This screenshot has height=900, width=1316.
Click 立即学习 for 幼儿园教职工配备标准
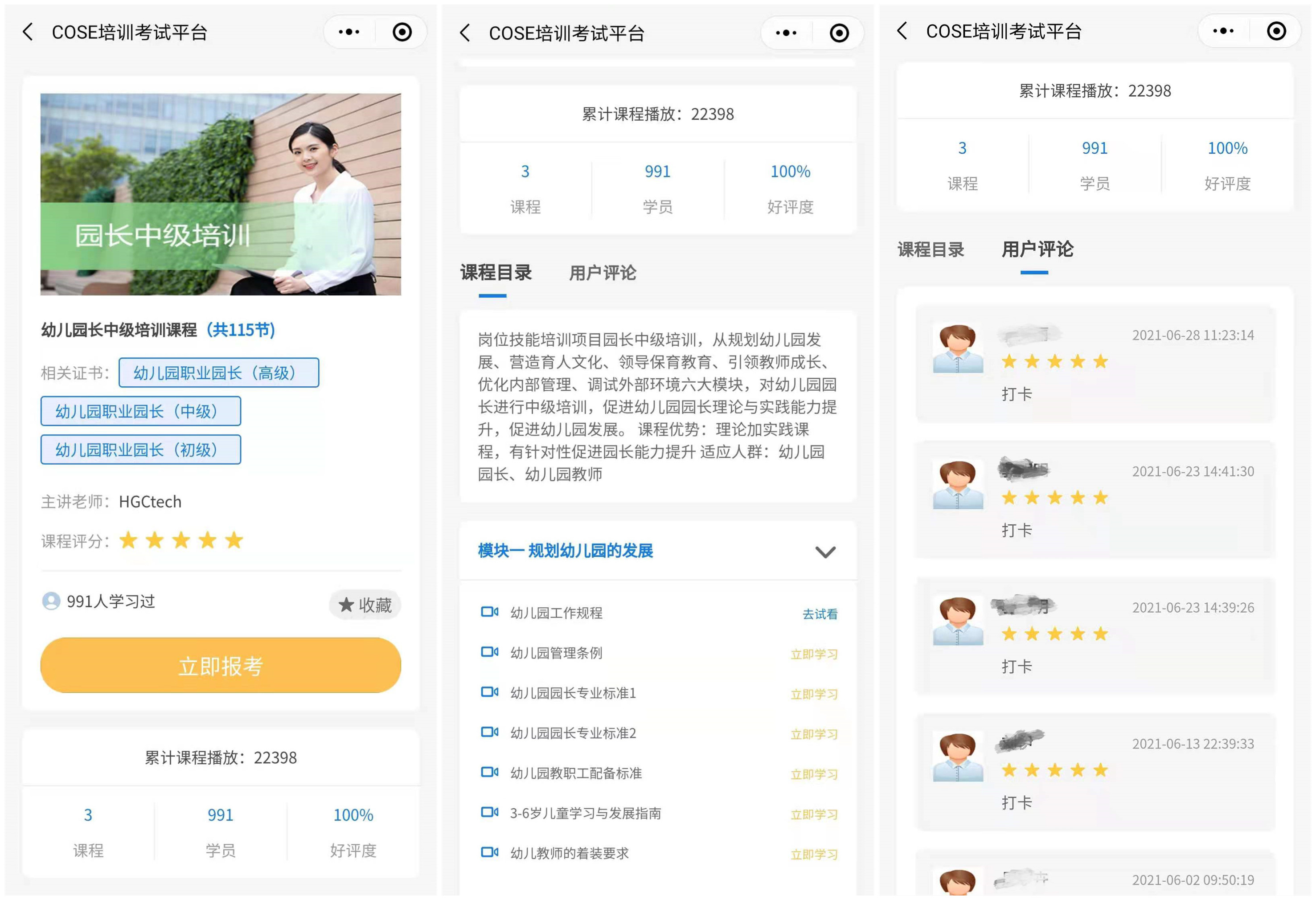point(814,775)
